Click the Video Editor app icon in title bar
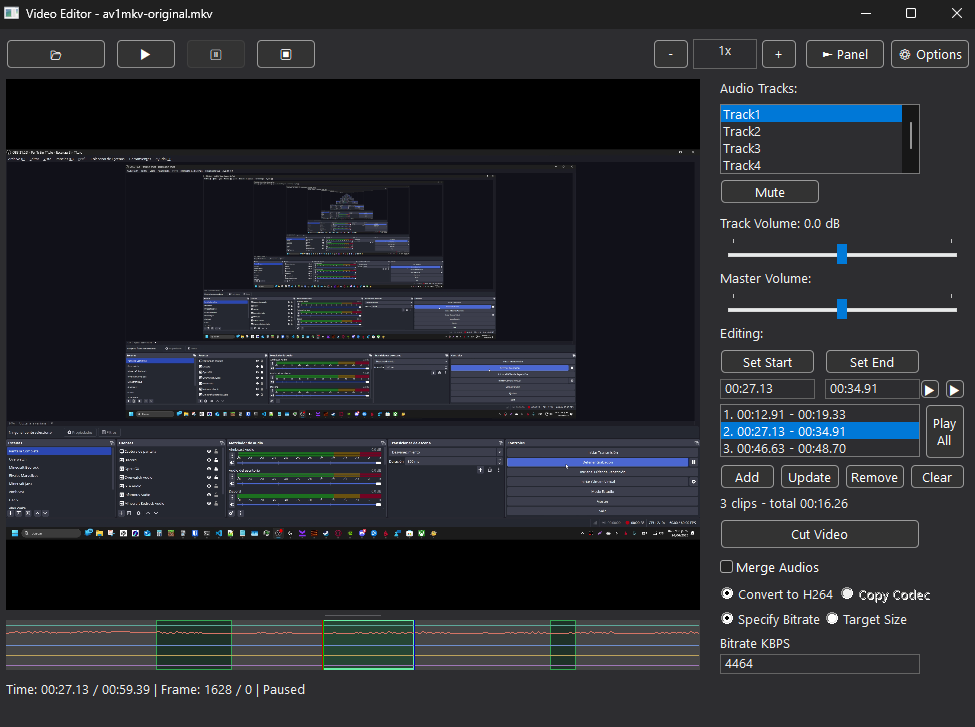This screenshot has width=975, height=727. point(11,13)
